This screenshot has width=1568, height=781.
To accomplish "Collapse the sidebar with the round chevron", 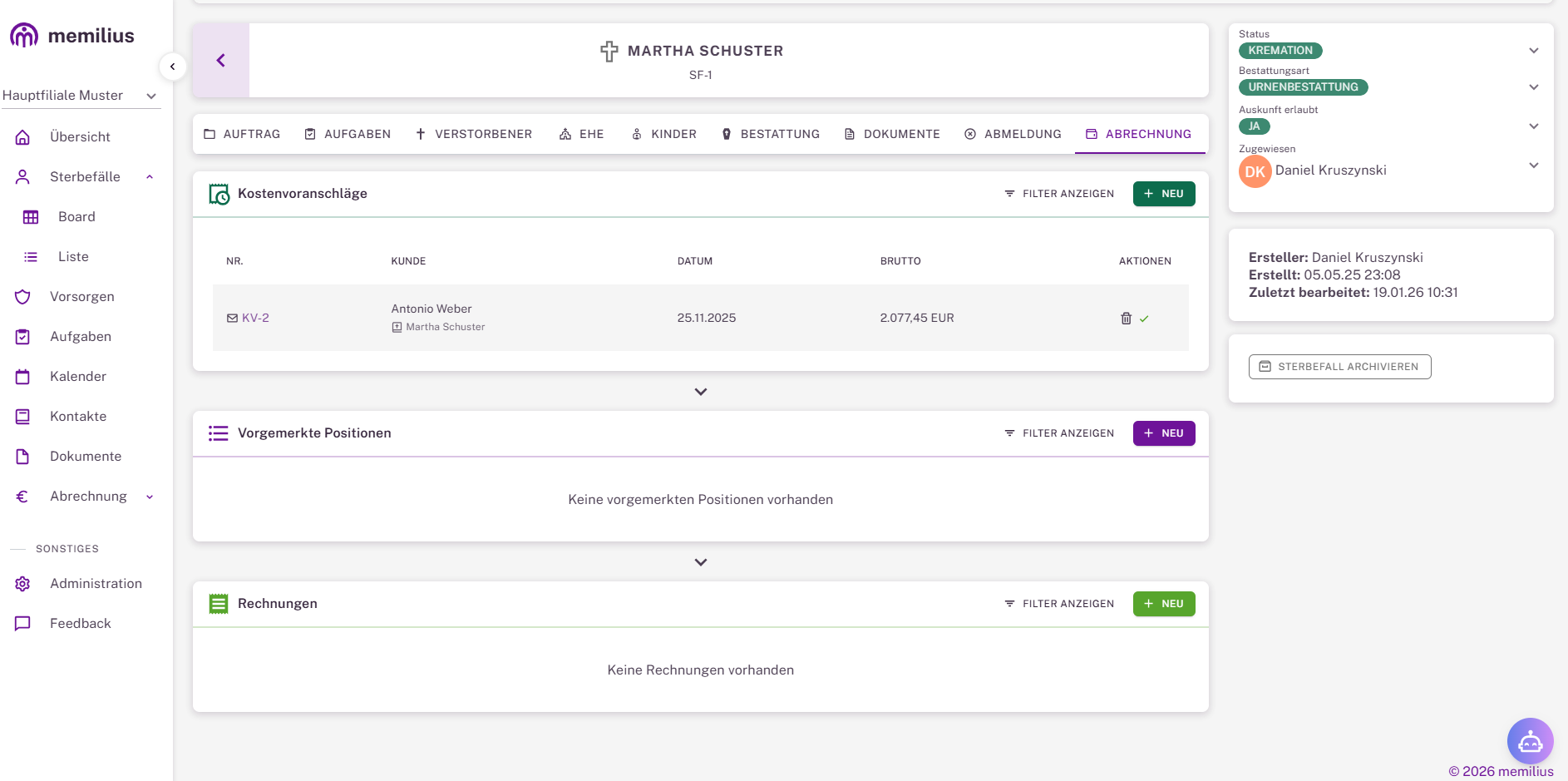I will coord(172,67).
